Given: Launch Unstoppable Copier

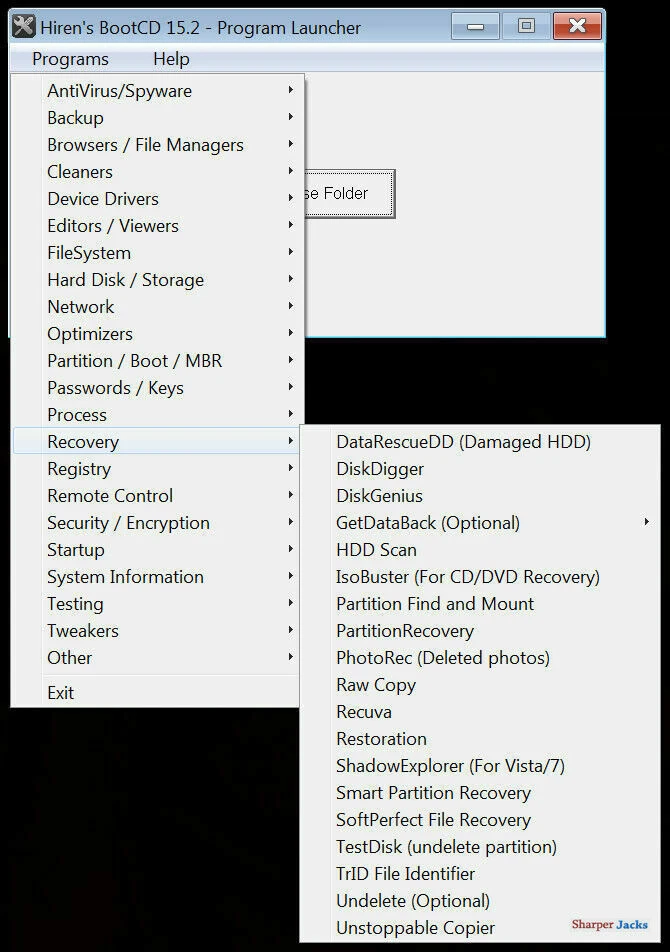Looking at the screenshot, I should (479, 928).
